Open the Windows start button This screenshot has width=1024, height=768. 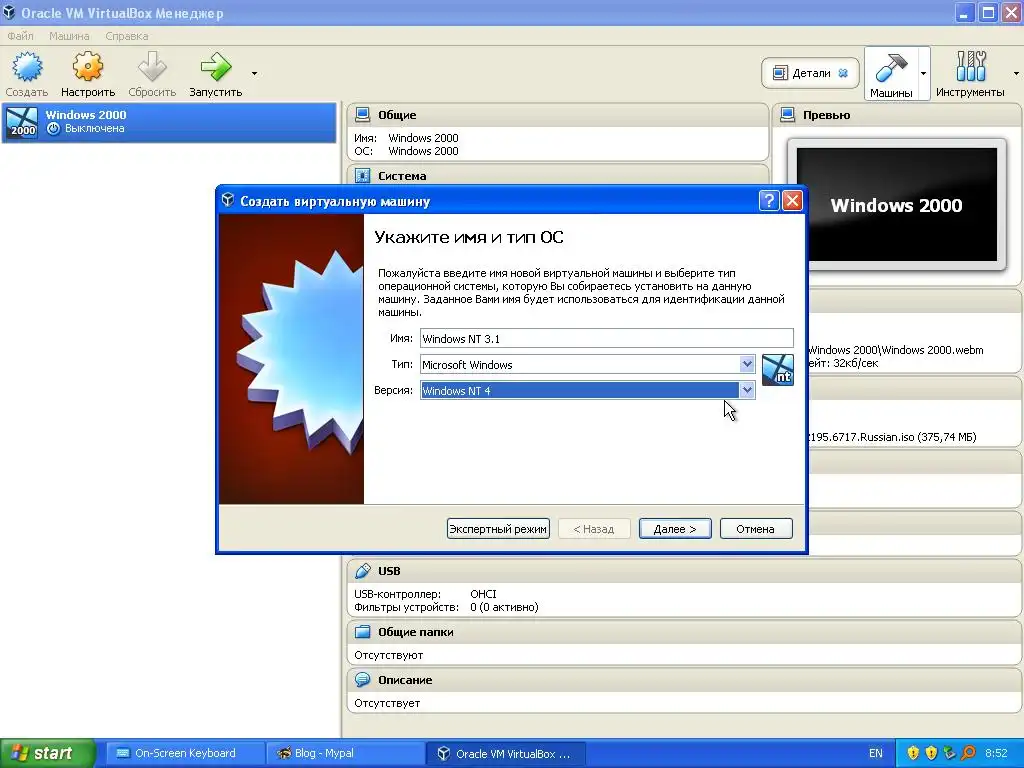(x=48, y=753)
